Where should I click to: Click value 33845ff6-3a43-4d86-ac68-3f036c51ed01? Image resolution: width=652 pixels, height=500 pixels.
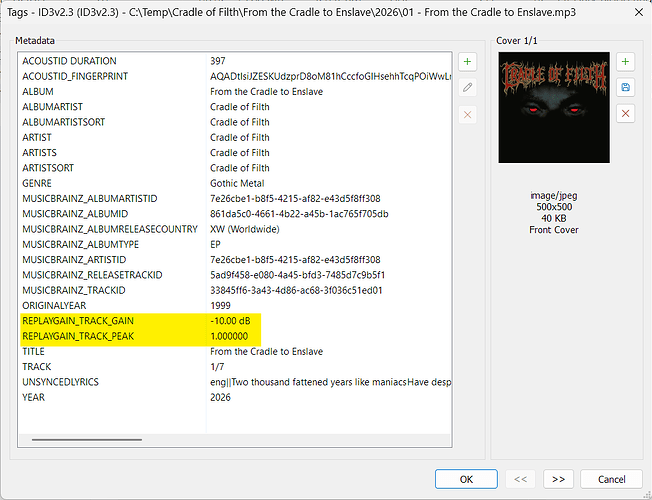296,290
